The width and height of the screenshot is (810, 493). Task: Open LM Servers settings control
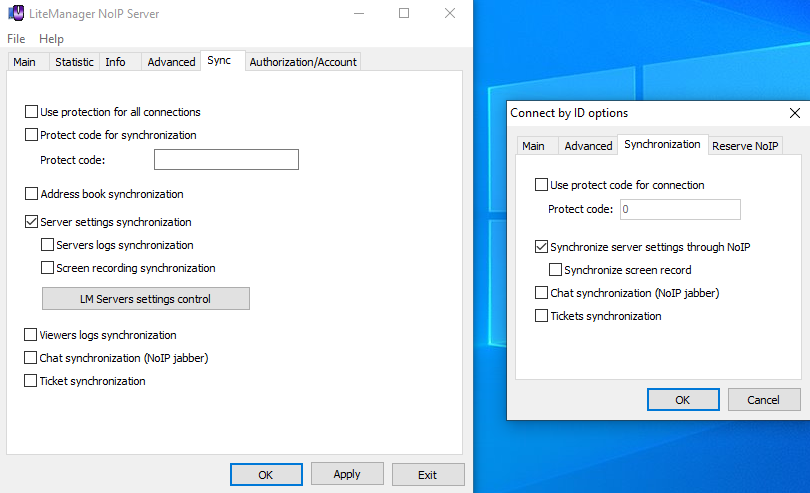coord(146,299)
